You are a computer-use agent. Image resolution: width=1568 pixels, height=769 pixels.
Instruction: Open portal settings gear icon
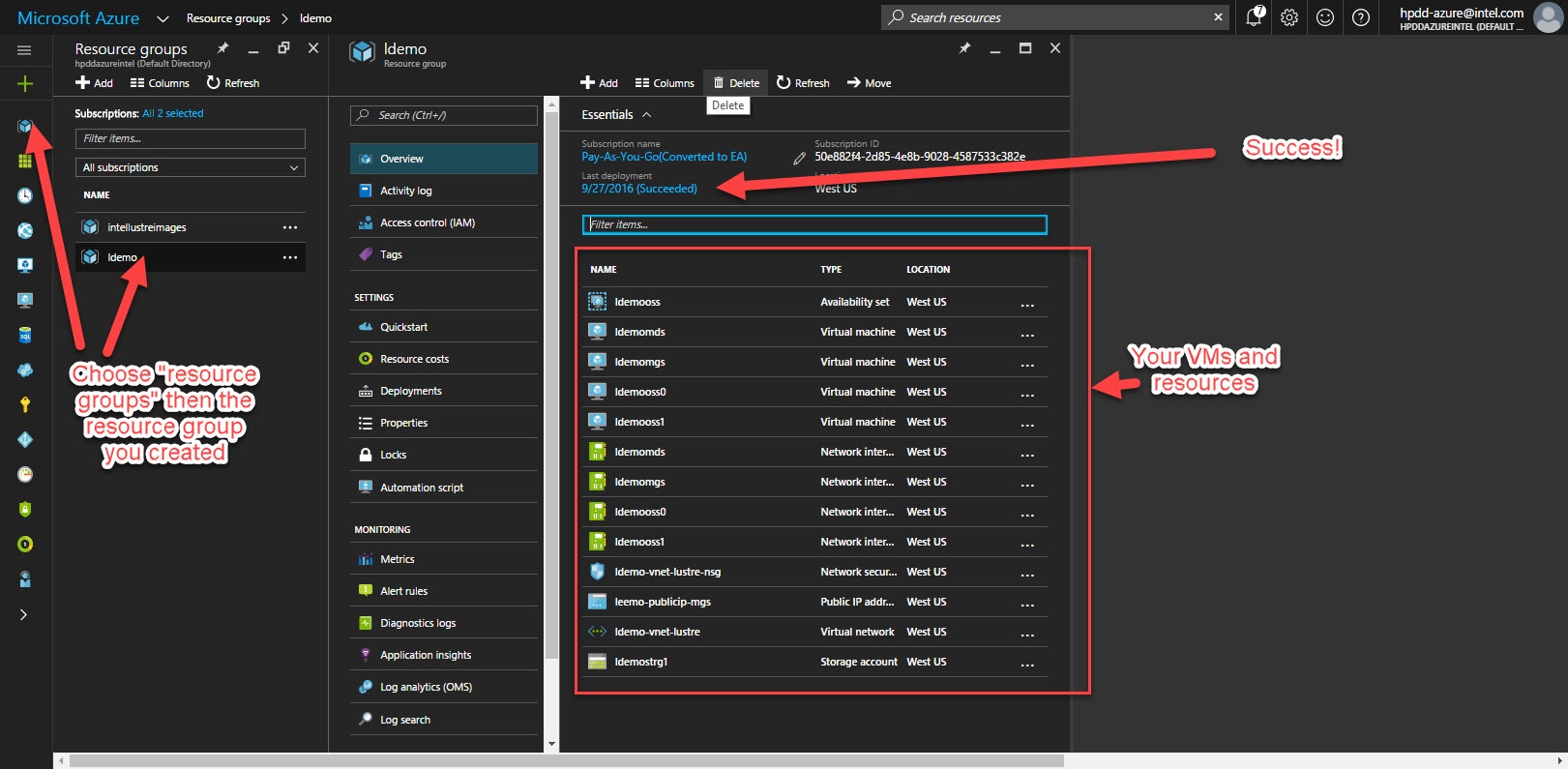tap(1289, 17)
